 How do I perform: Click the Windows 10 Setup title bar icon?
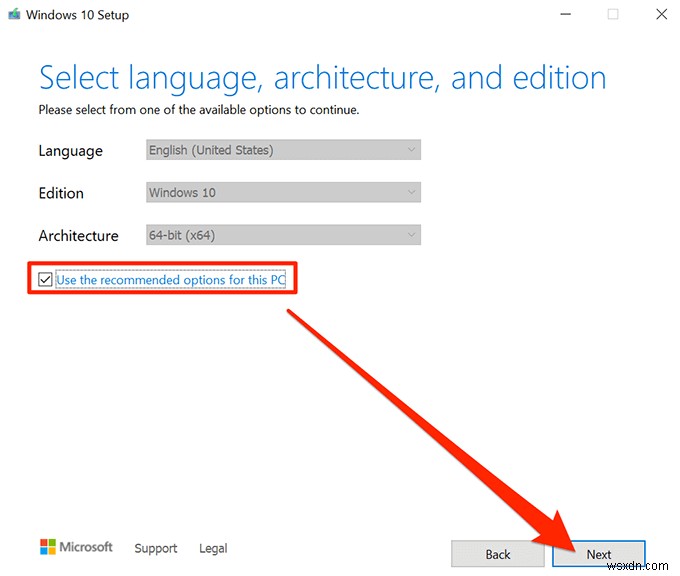[15, 15]
